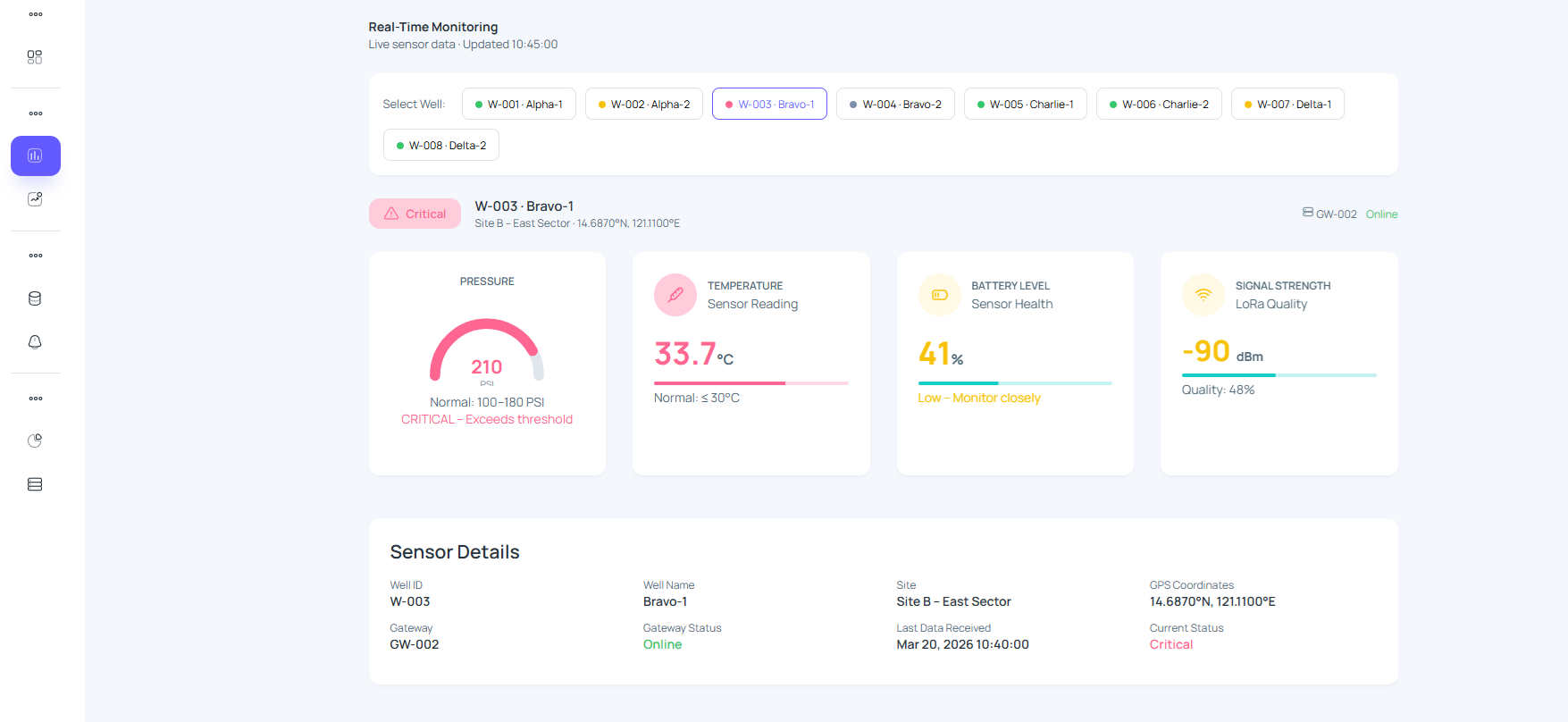Switch to well W-006 · Charlie-2
This screenshot has width=1568, height=722.
coord(1158,105)
